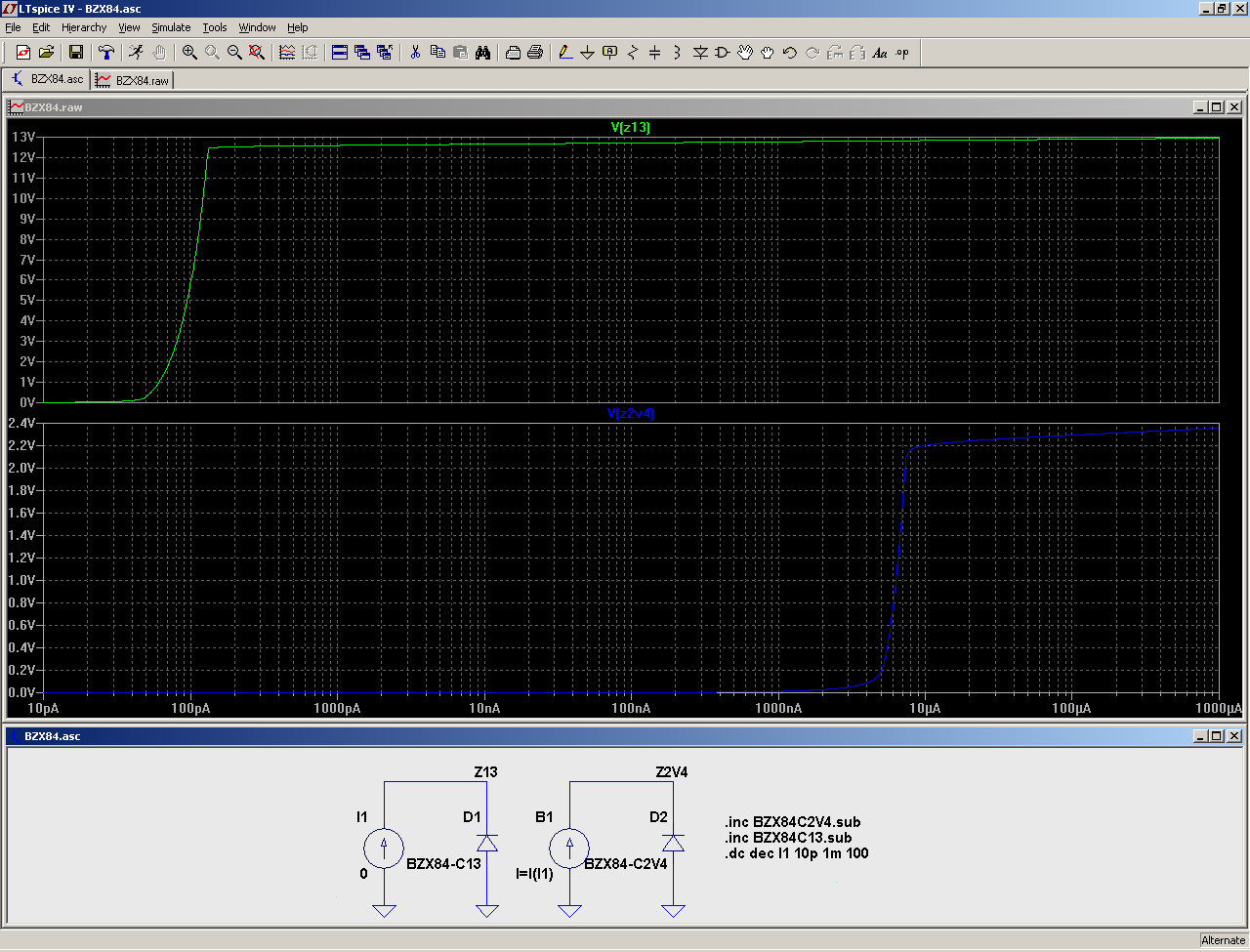Click the B1 behavioral source symbol
The width and height of the screenshot is (1250, 952).
569,847
